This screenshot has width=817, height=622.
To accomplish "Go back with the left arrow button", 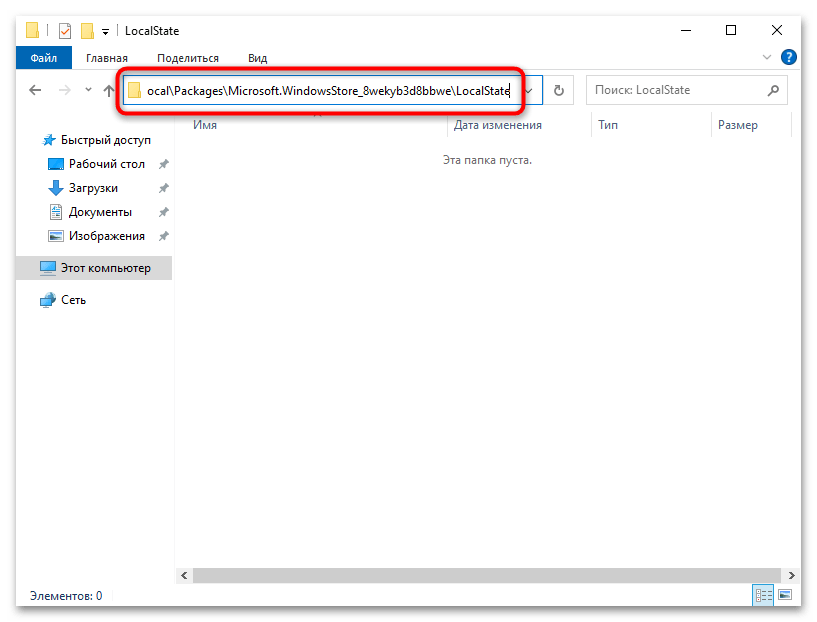I will [x=35, y=90].
